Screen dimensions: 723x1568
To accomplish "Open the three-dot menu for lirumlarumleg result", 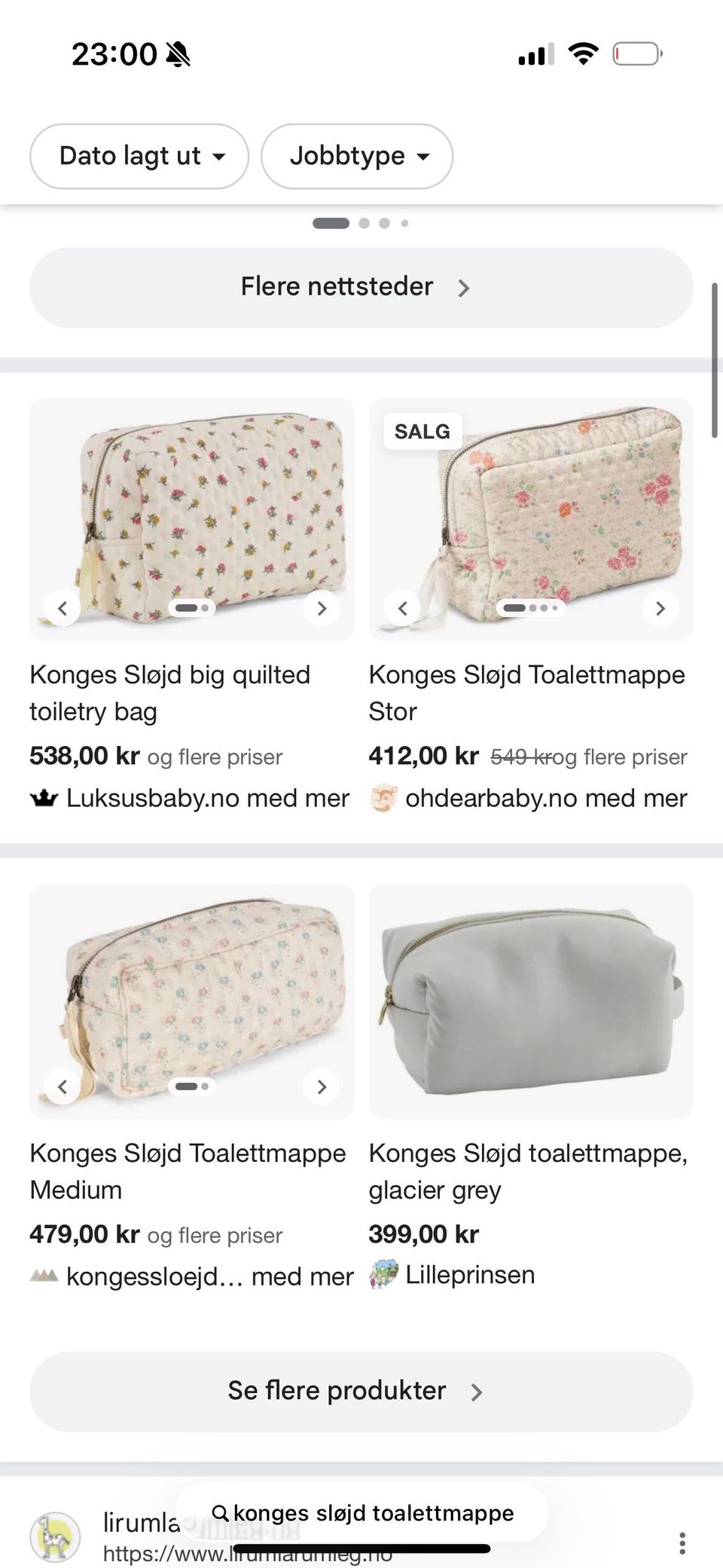I will click(x=682, y=1543).
